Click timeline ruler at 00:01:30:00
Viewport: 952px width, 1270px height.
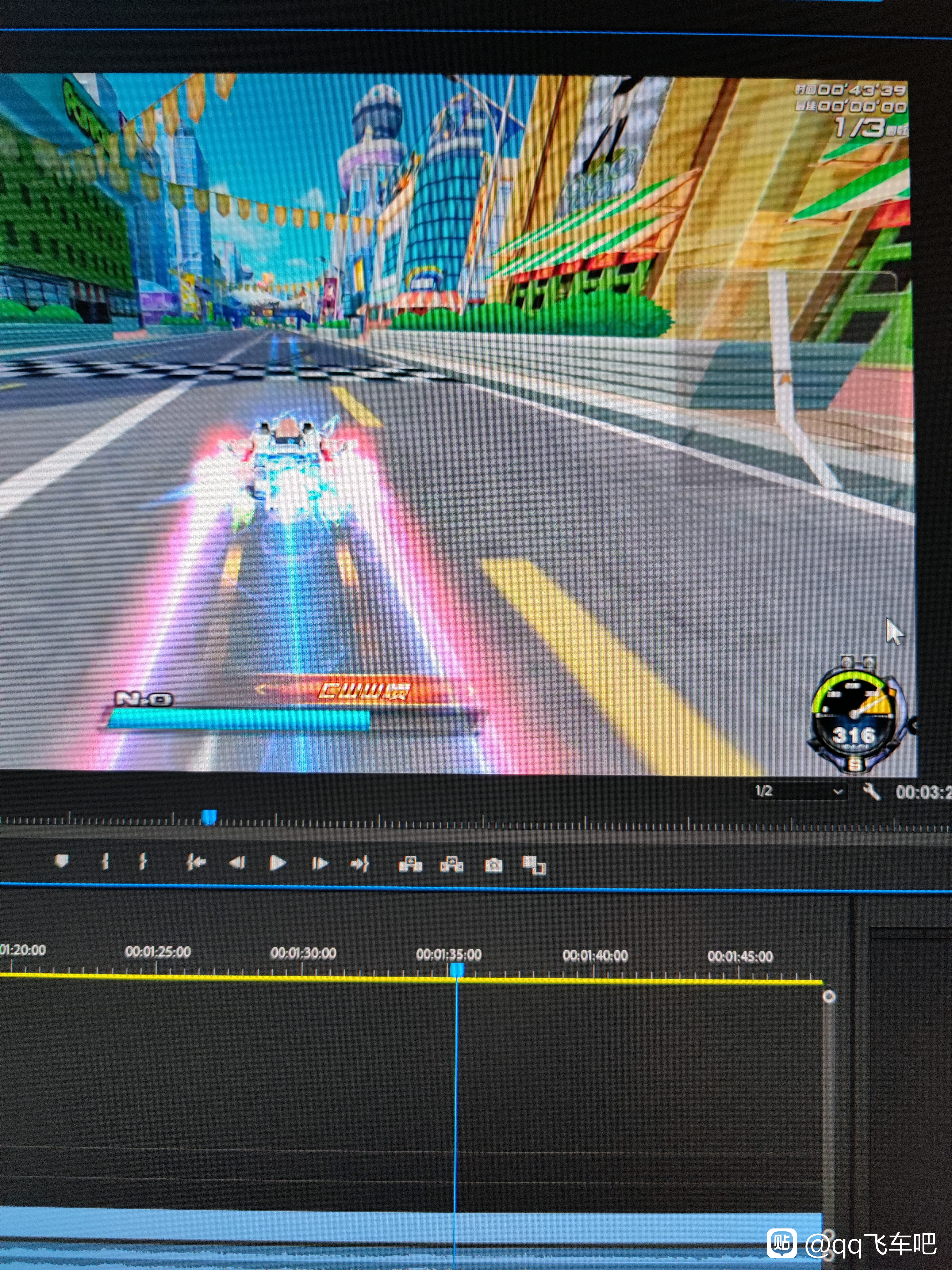tap(304, 953)
